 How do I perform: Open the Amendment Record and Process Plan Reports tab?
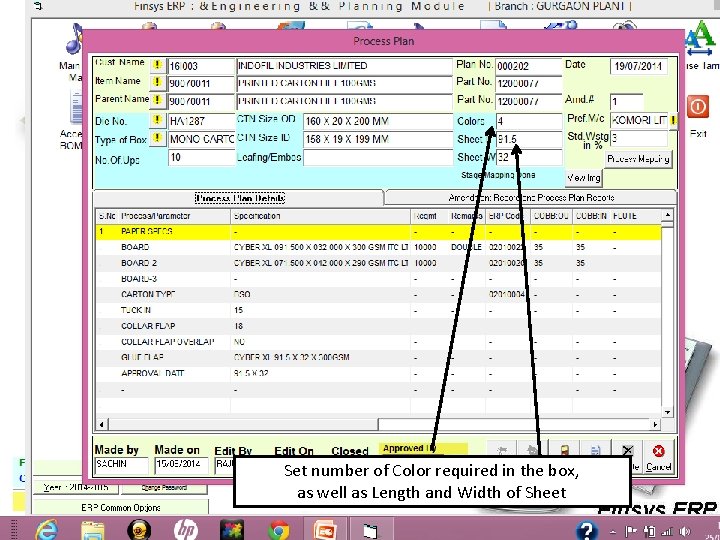(531, 198)
